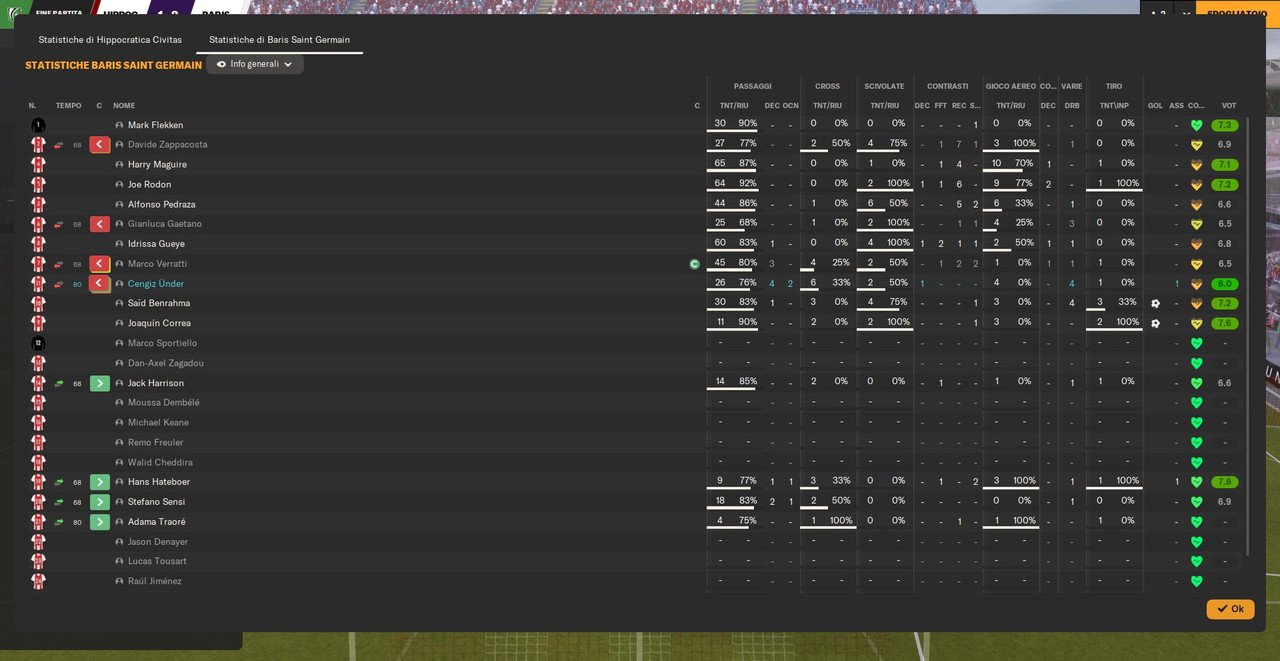Click the 8.0 rating of Cengiz Ünder
The image size is (1280, 661).
tap(1225, 284)
